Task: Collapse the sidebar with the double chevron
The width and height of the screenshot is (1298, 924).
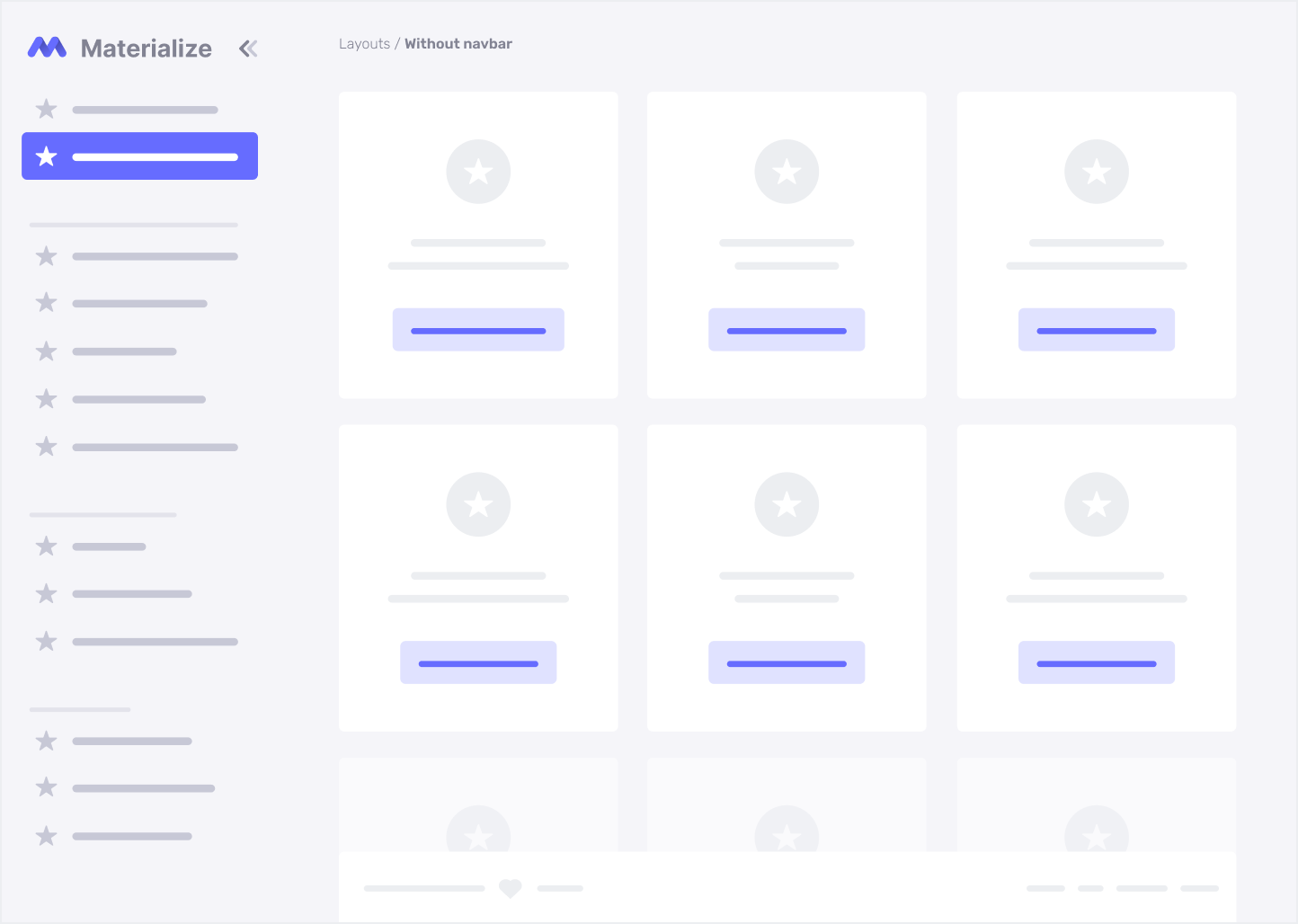Action: (x=248, y=49)
